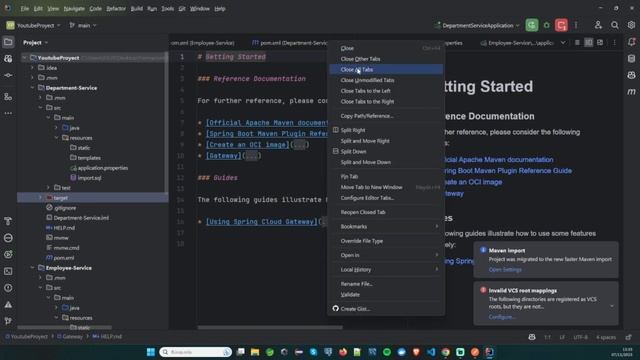Viewport: 640px width, 360px height.
Task: Select Pin Tab option
Action: tap(386, 176)
